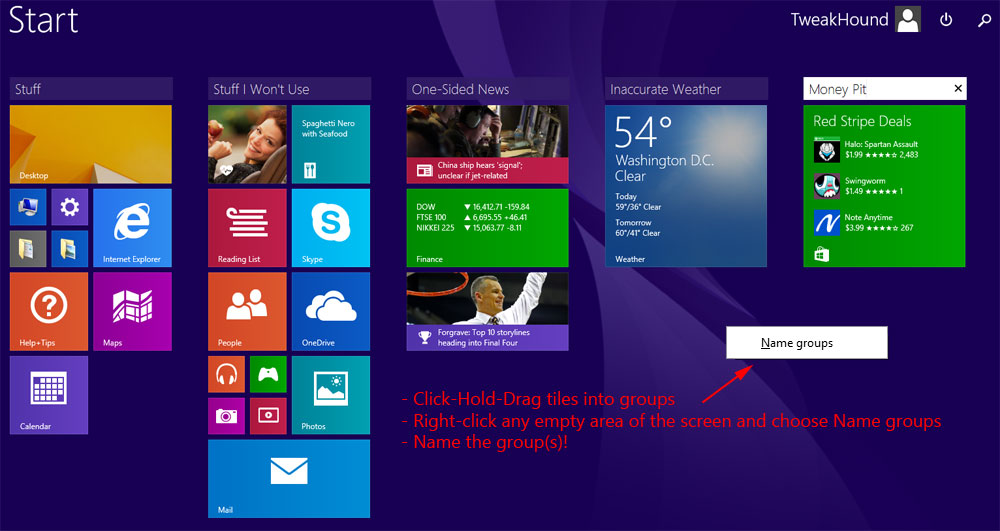1000x531 pixels.
Task: Open the Camera tile
Action: point(226,416)
